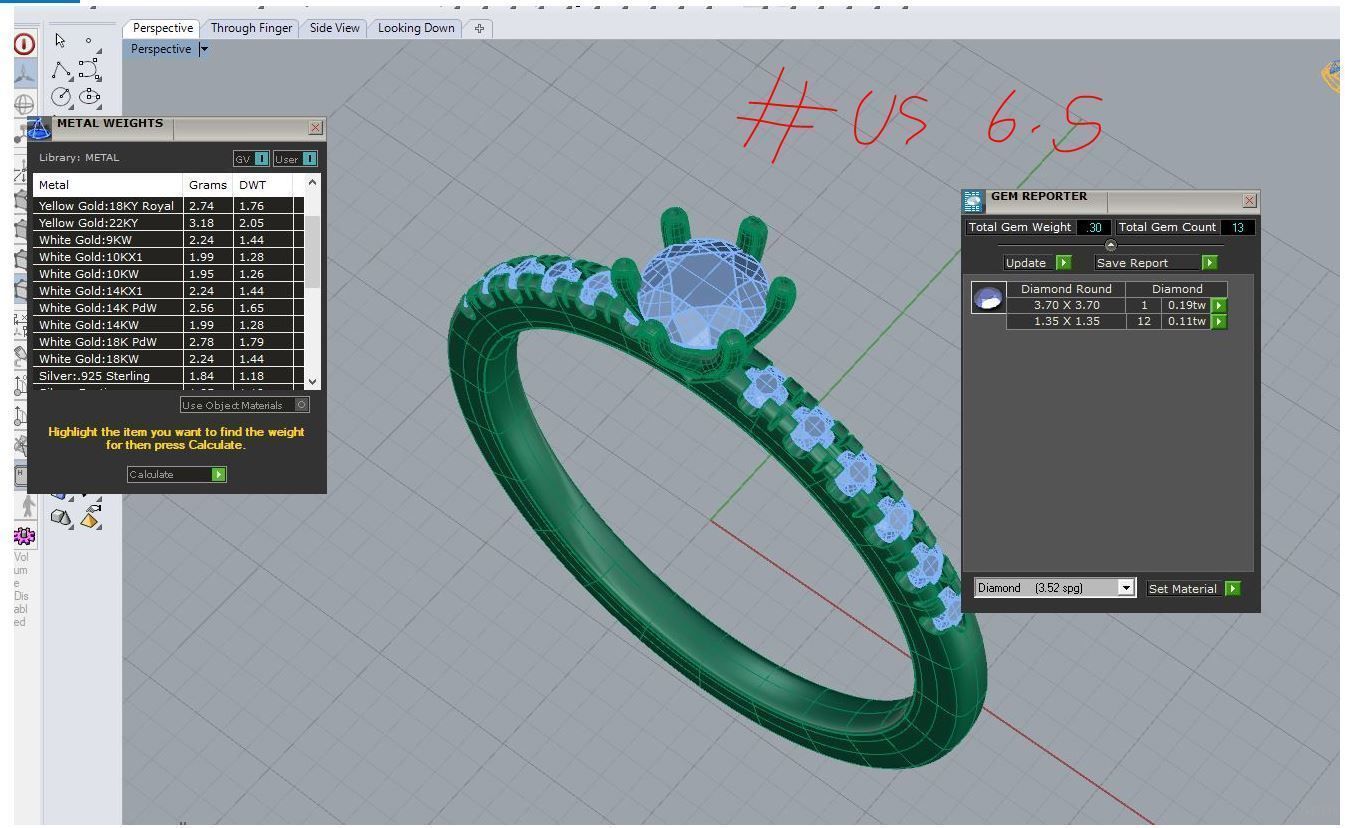Select Yellow Gold:22KY row
The height and width of the screenshot is (828, 1345).
click(168, 222)
